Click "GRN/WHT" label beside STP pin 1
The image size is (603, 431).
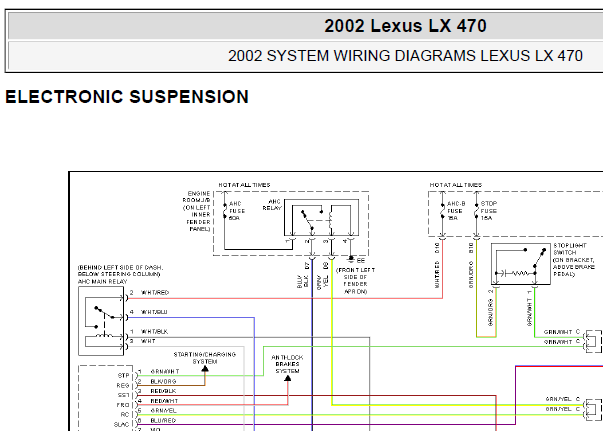pos(165,372)
